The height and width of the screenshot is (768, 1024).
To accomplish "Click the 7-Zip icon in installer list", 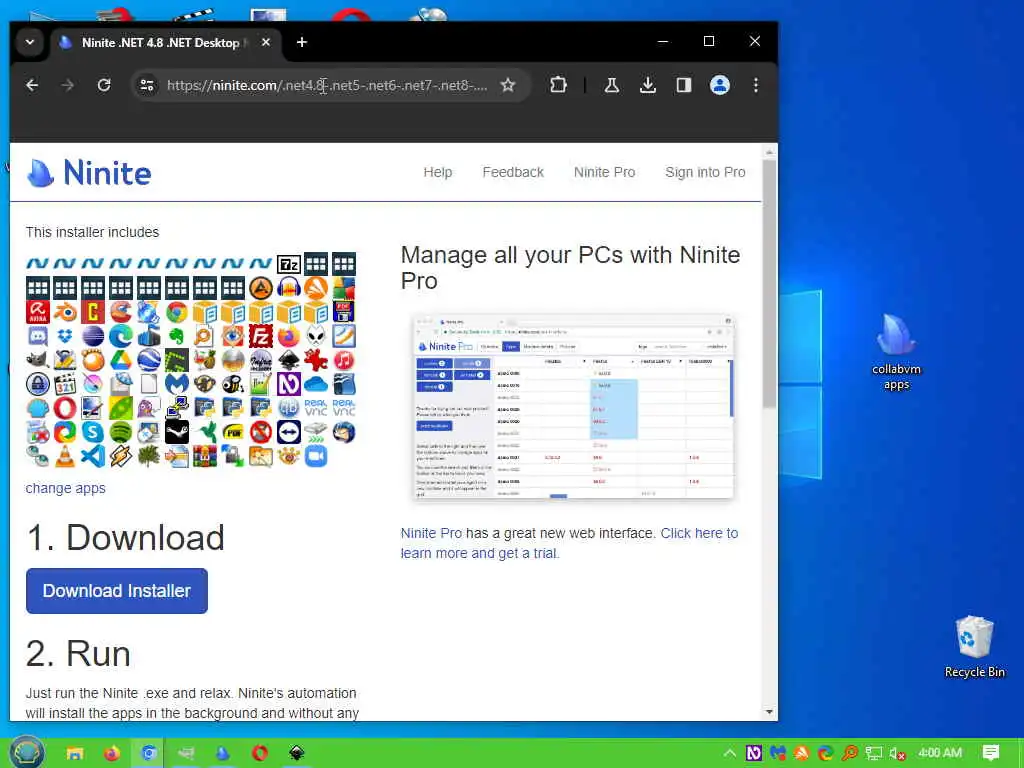I will [x=288, y=264].
